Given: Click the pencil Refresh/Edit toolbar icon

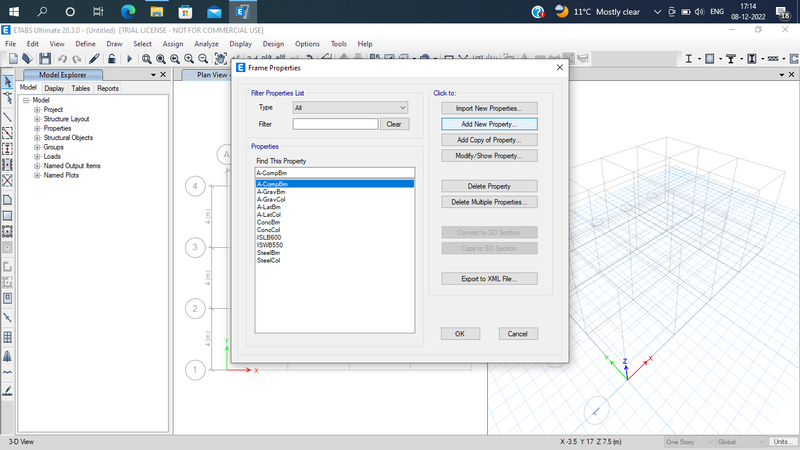Looking at the screenshot, I should click(x=94, y=59).
